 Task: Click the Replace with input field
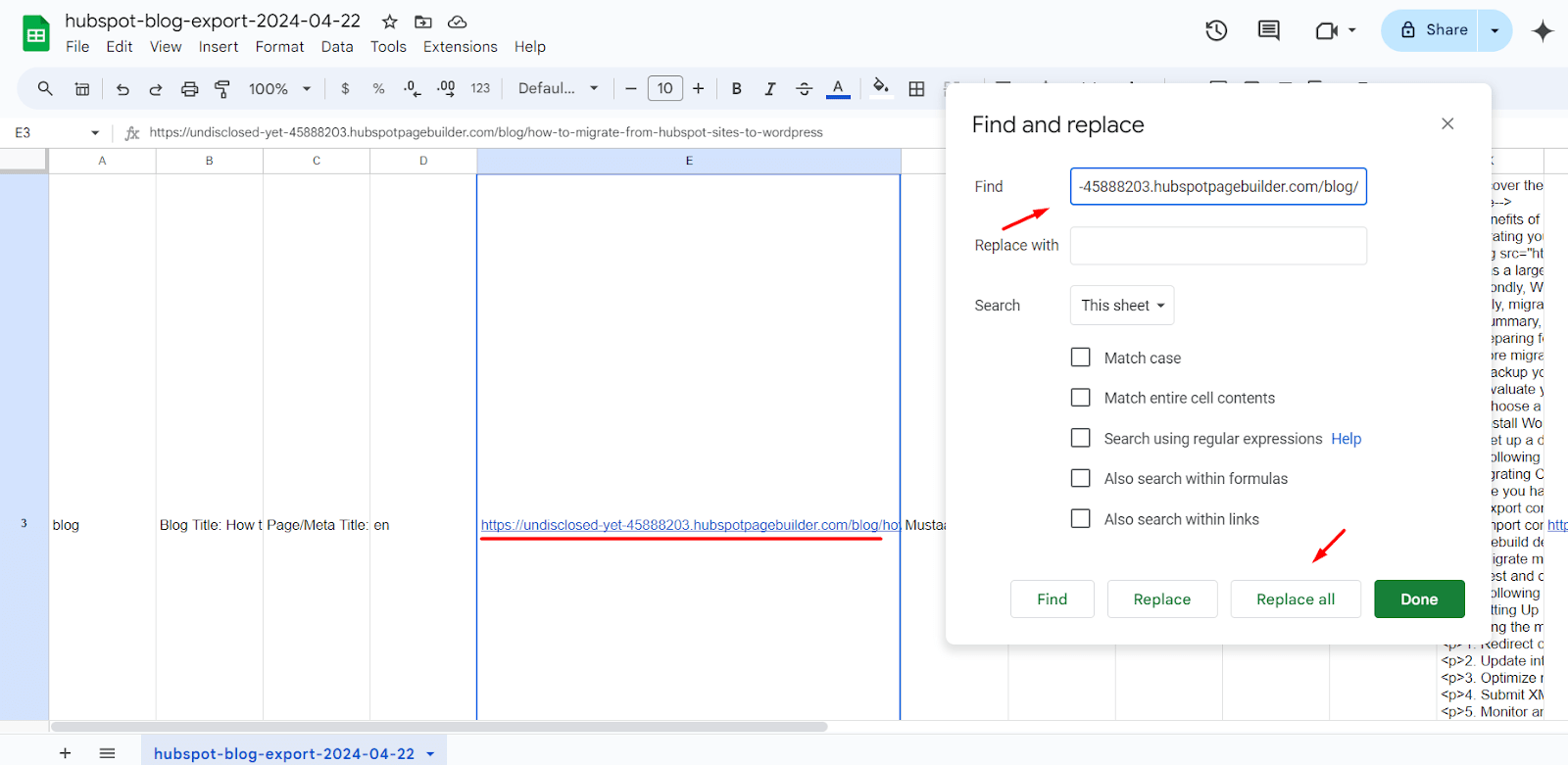click(x=1218, y=246)
